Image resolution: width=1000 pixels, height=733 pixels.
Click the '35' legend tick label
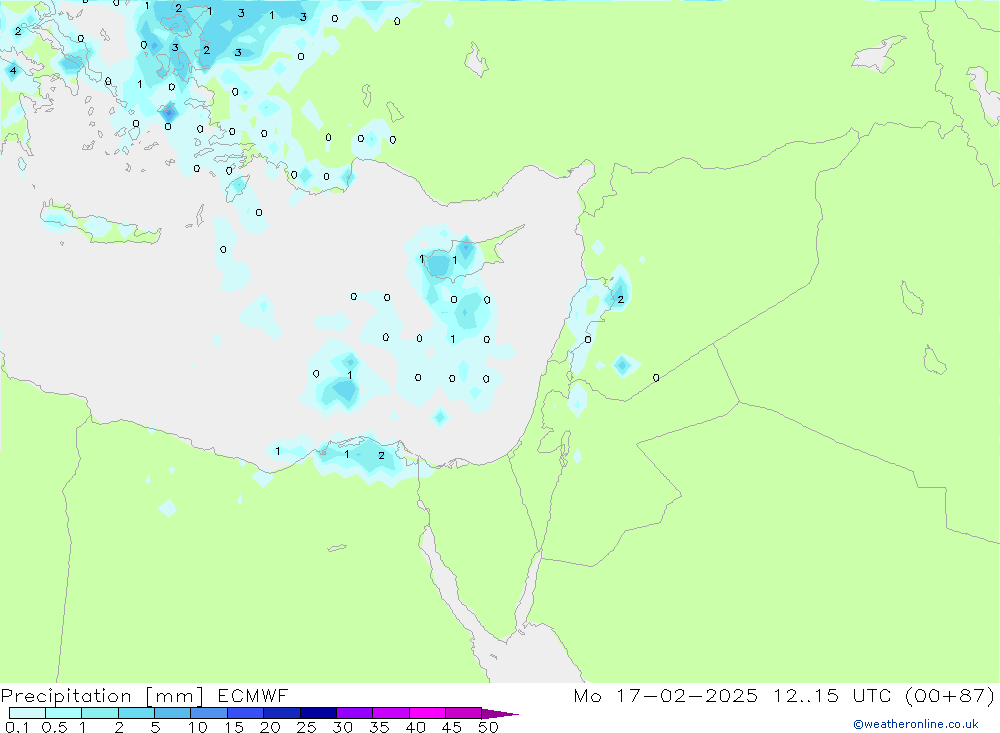pyautogui.click(x=379, y=727)
